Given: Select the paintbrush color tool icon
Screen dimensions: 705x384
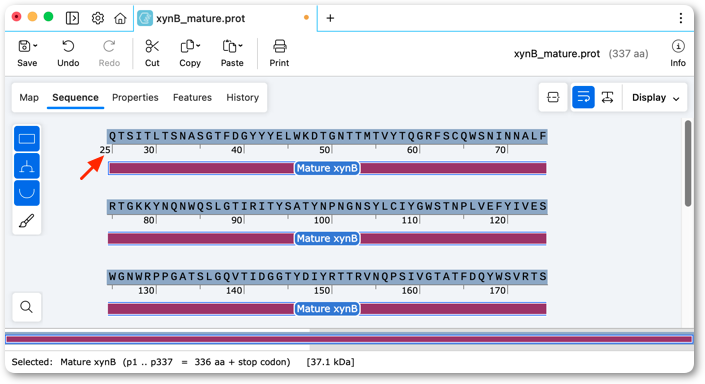Looking at the screenshot, I should click(27, 221).
